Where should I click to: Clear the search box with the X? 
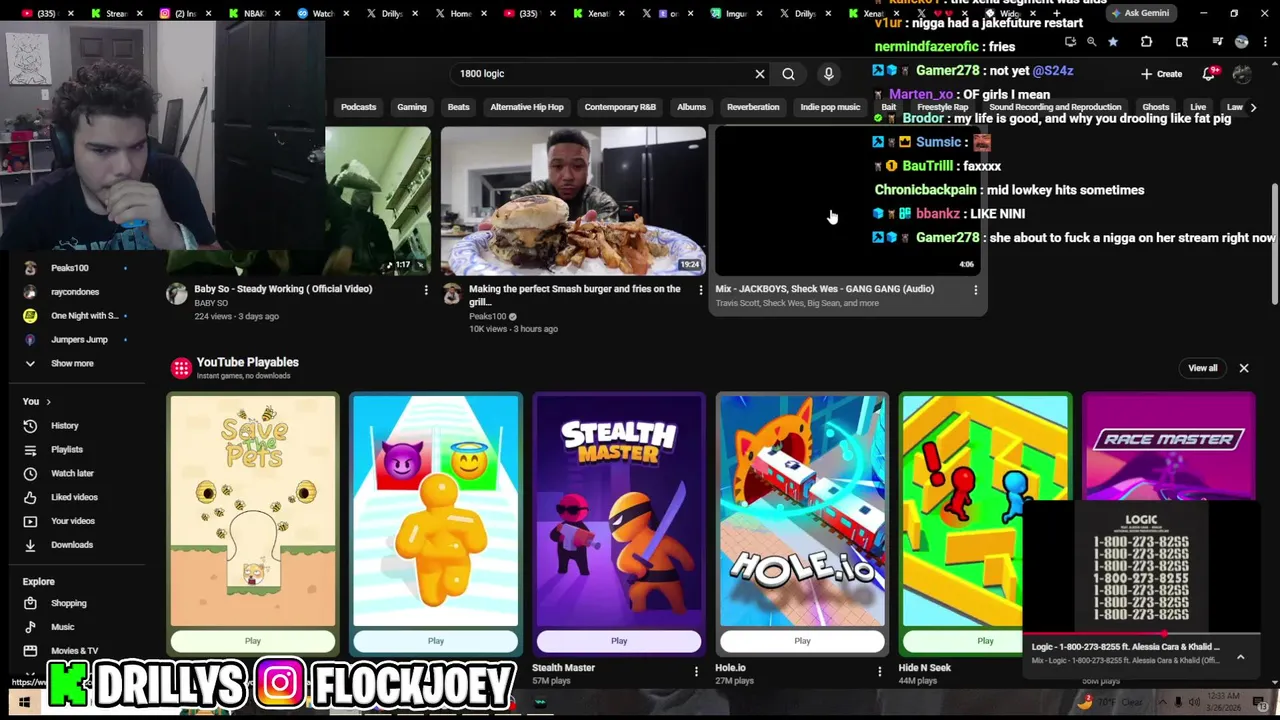[760, 74]
